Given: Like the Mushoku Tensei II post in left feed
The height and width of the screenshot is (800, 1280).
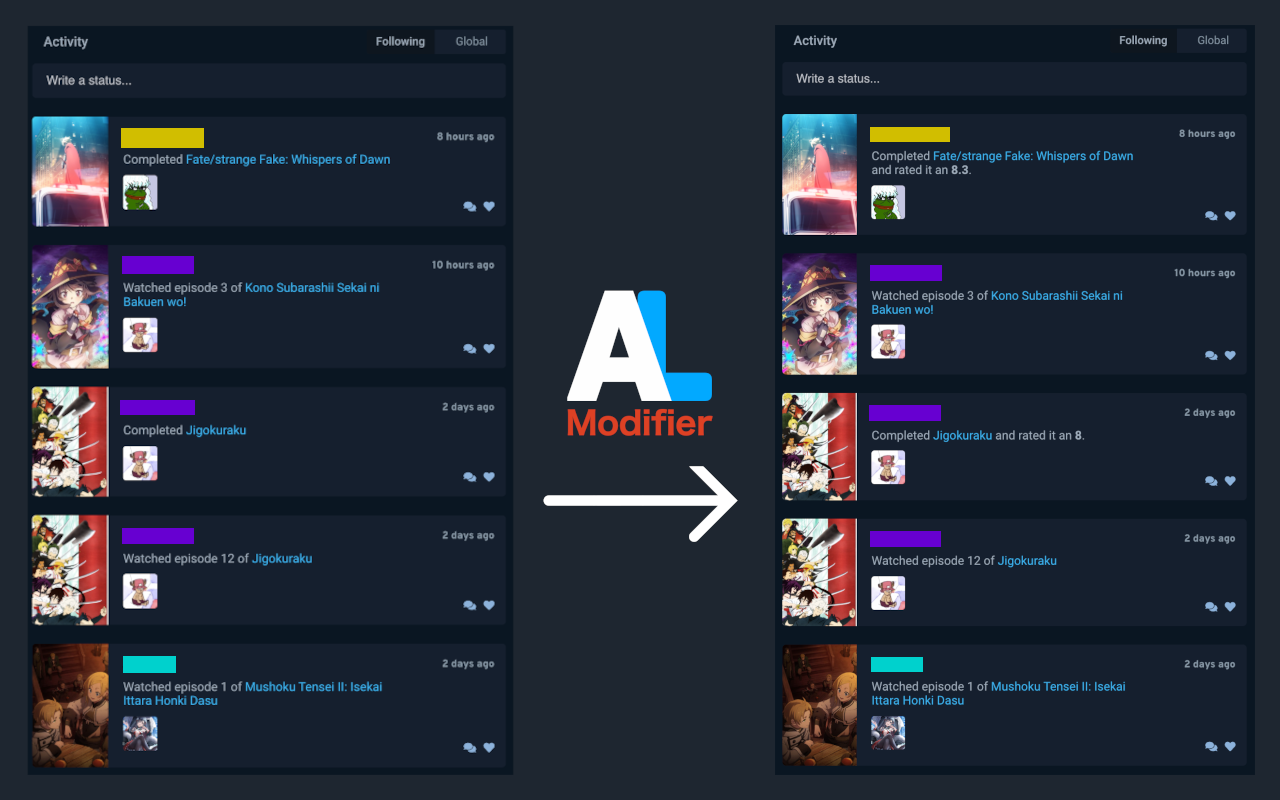Looking at the screenshot, I should [x=489, y=747].
